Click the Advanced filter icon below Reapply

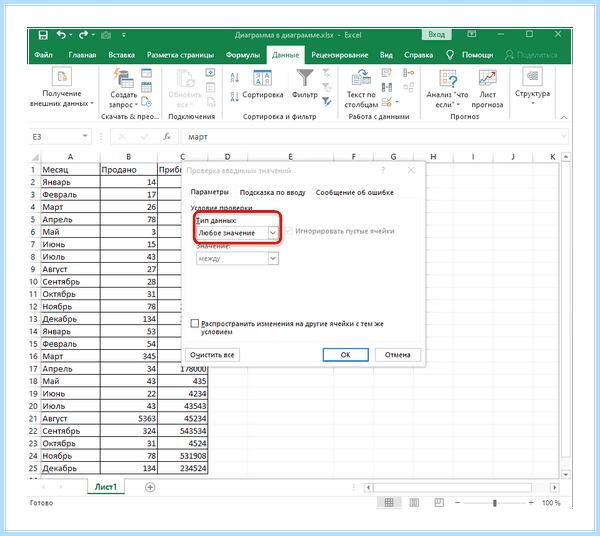326,102
